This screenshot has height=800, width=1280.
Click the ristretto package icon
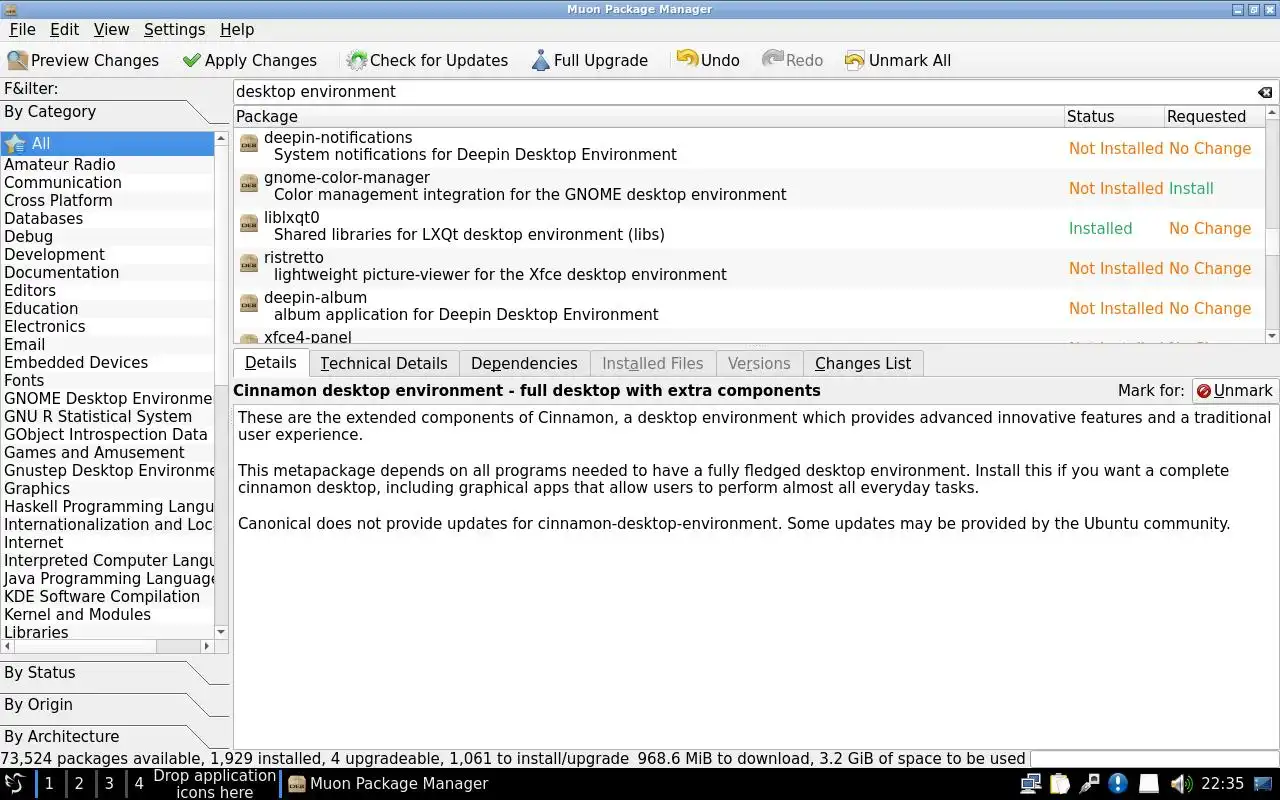[249, 265]
